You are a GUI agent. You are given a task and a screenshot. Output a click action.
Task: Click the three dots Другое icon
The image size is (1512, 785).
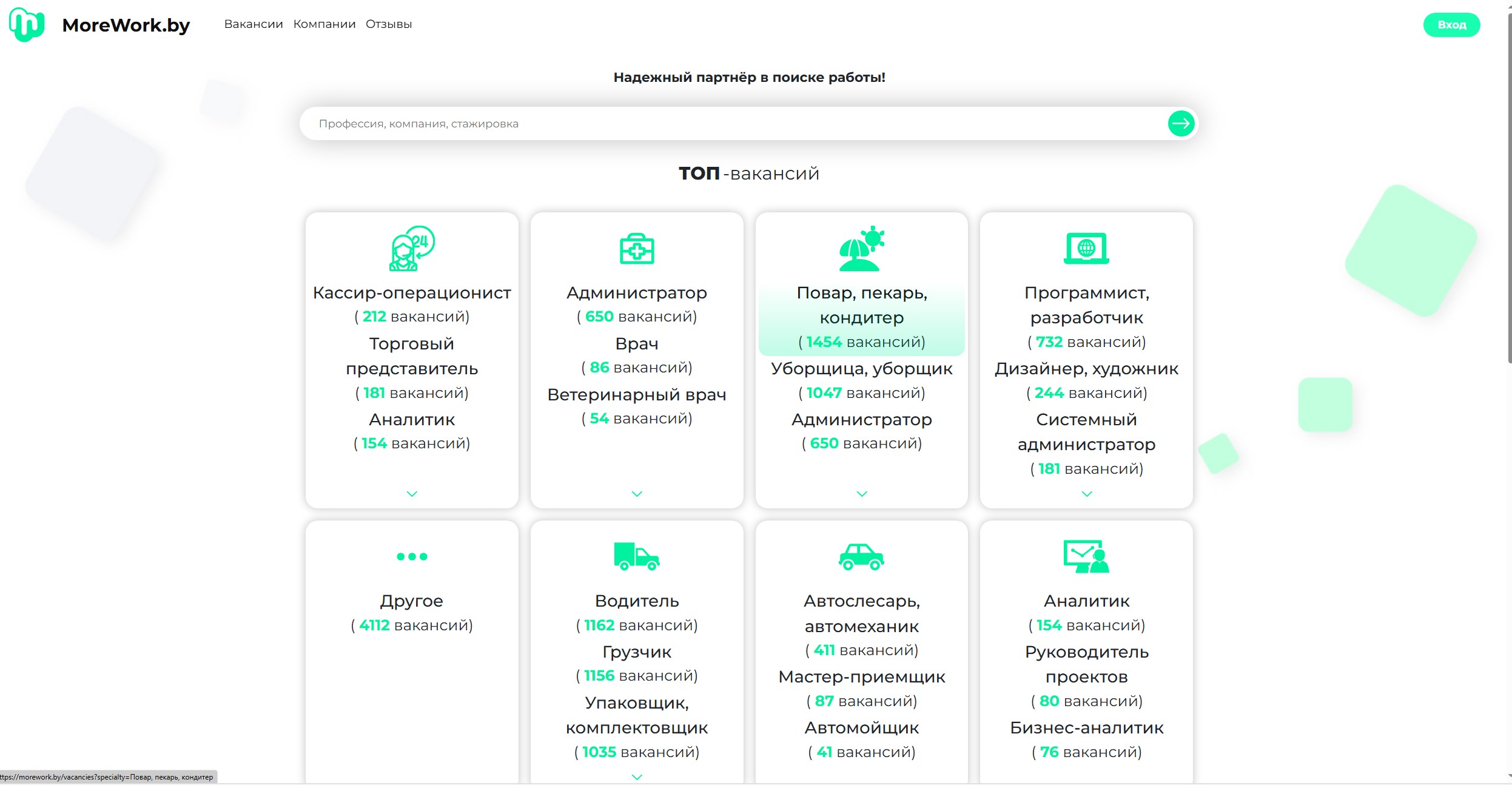point(412,556)
